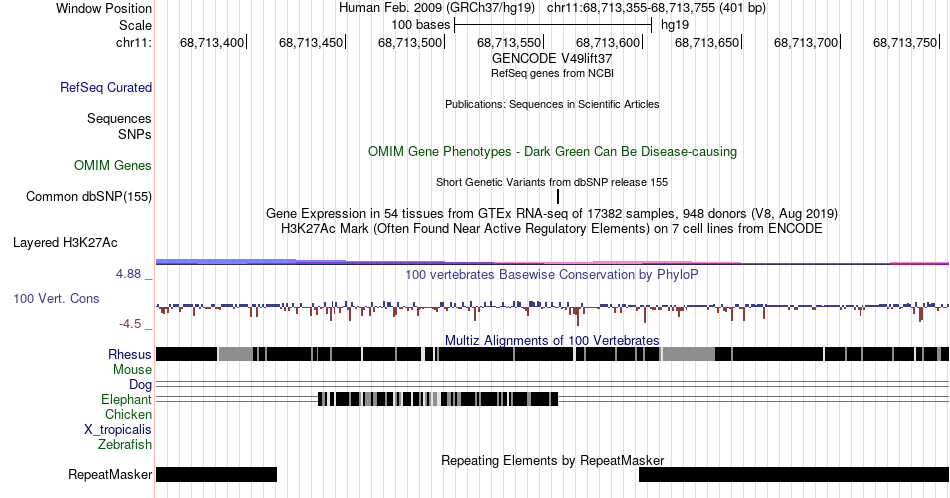Select the Common dbSNP(155) track label
This screenshot has width=950, height=498.
[x=88, y=196]
